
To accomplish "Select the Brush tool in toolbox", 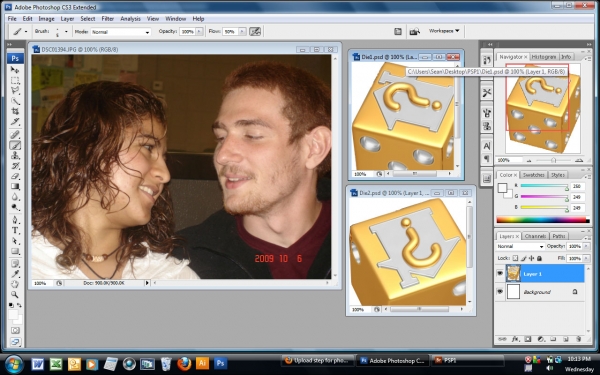I will [x=15, y=145].
